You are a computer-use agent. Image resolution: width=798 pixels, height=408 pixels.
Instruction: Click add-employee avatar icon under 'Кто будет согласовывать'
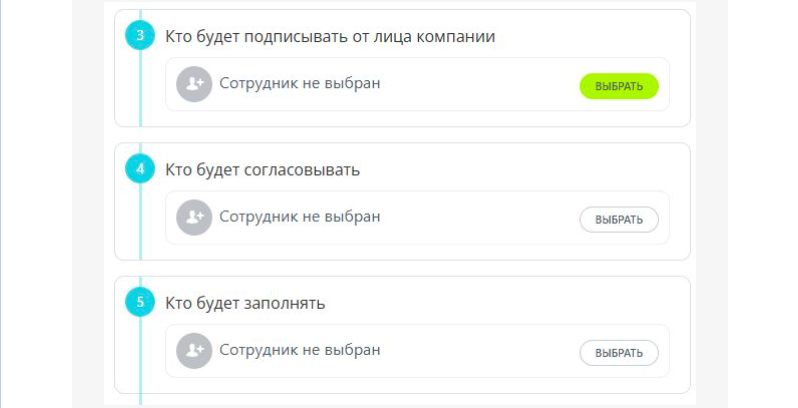pyautogui.click(x=194, y=217)
